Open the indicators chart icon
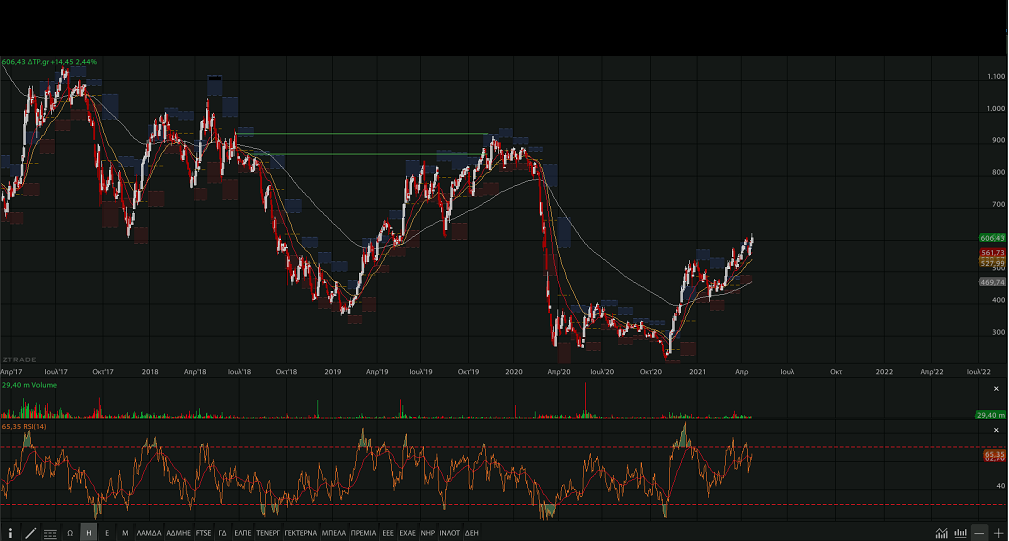The width and height of the screenshot is (1009, 541). click(x=941, y=533)
